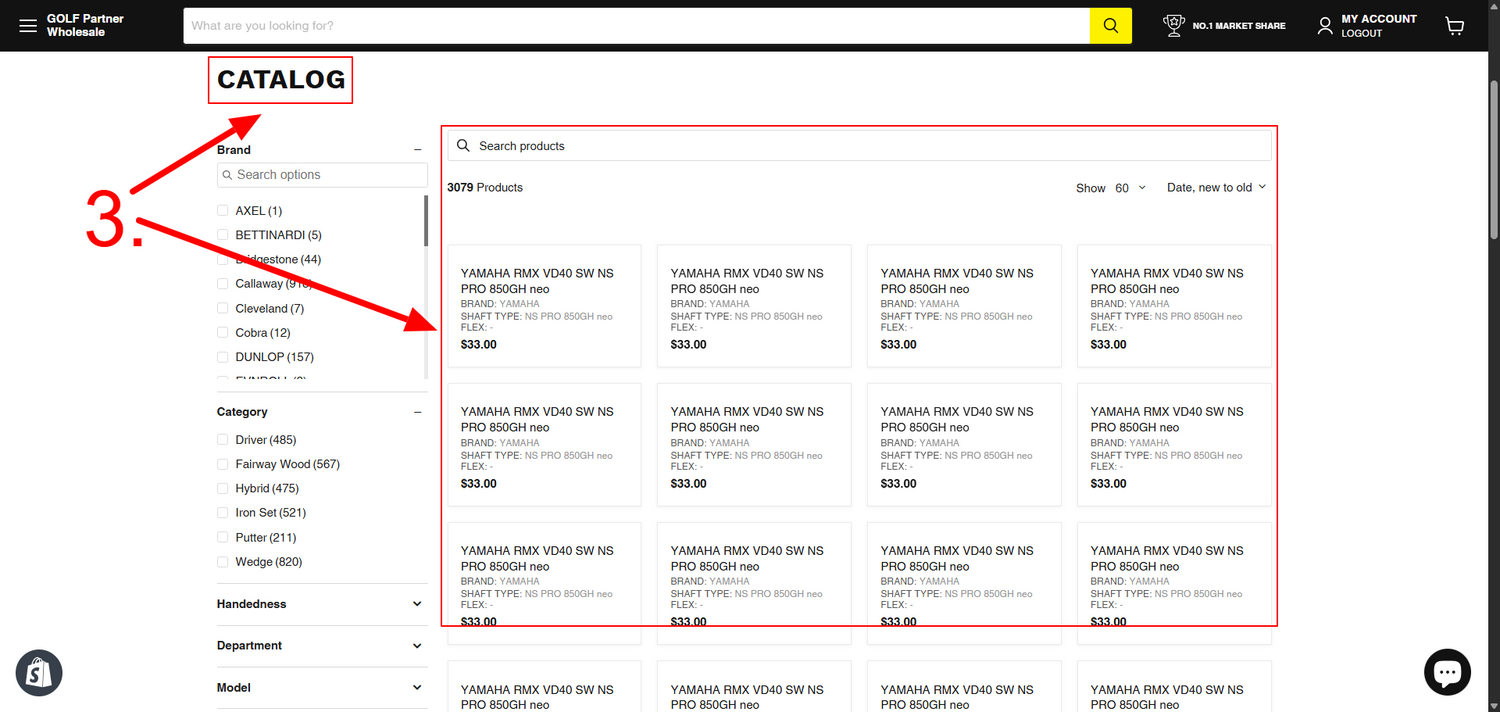
Task: Open the shopping cart
Action: pos(1455,26)
